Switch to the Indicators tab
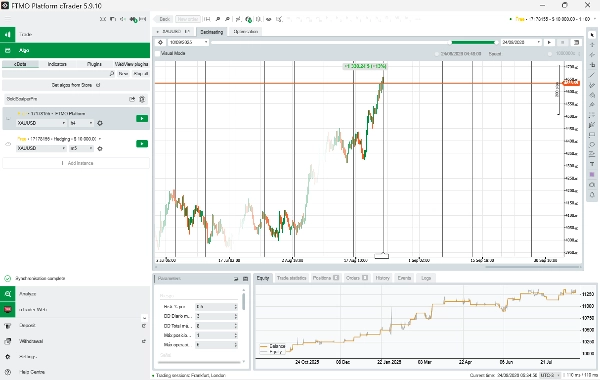Image resolution: width=600 pixels, height=380 pixels. click(57, 64)
